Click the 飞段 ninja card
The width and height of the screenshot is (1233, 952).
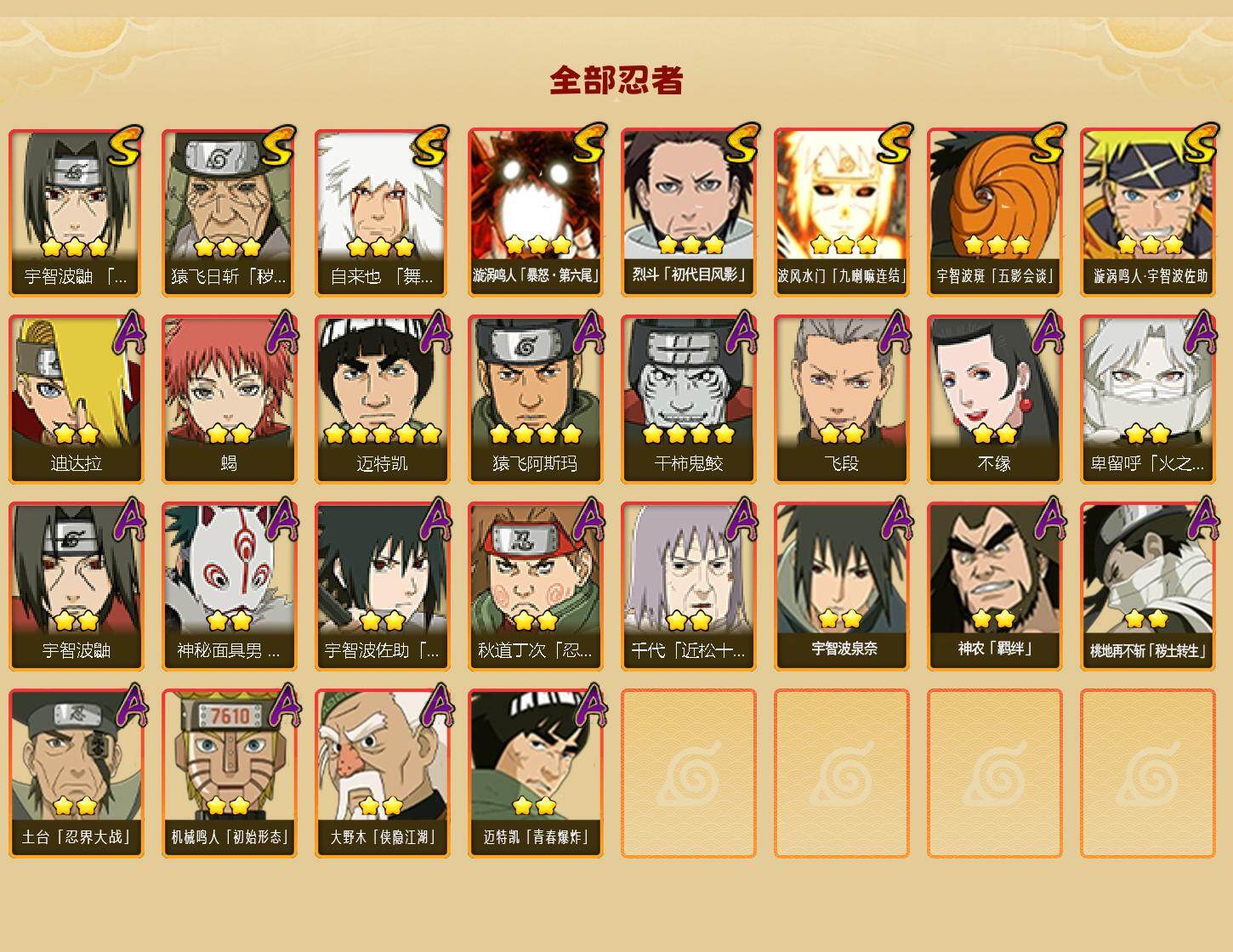coord(842,399)
